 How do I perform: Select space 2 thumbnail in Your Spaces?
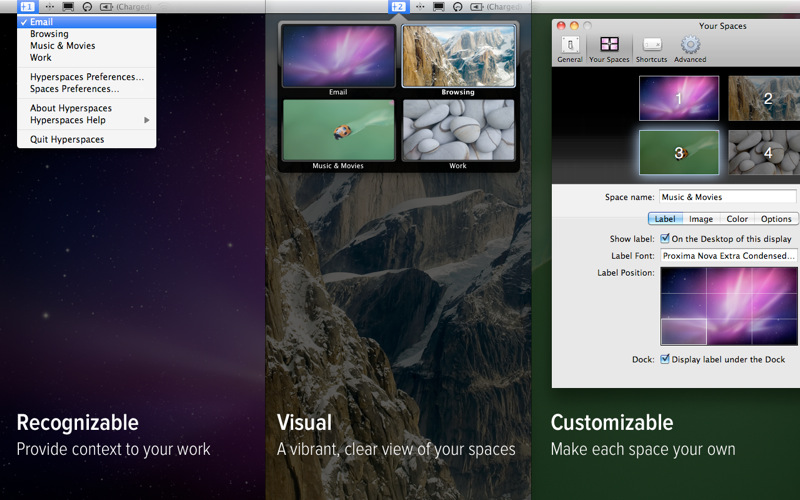(x=764, y=98)
